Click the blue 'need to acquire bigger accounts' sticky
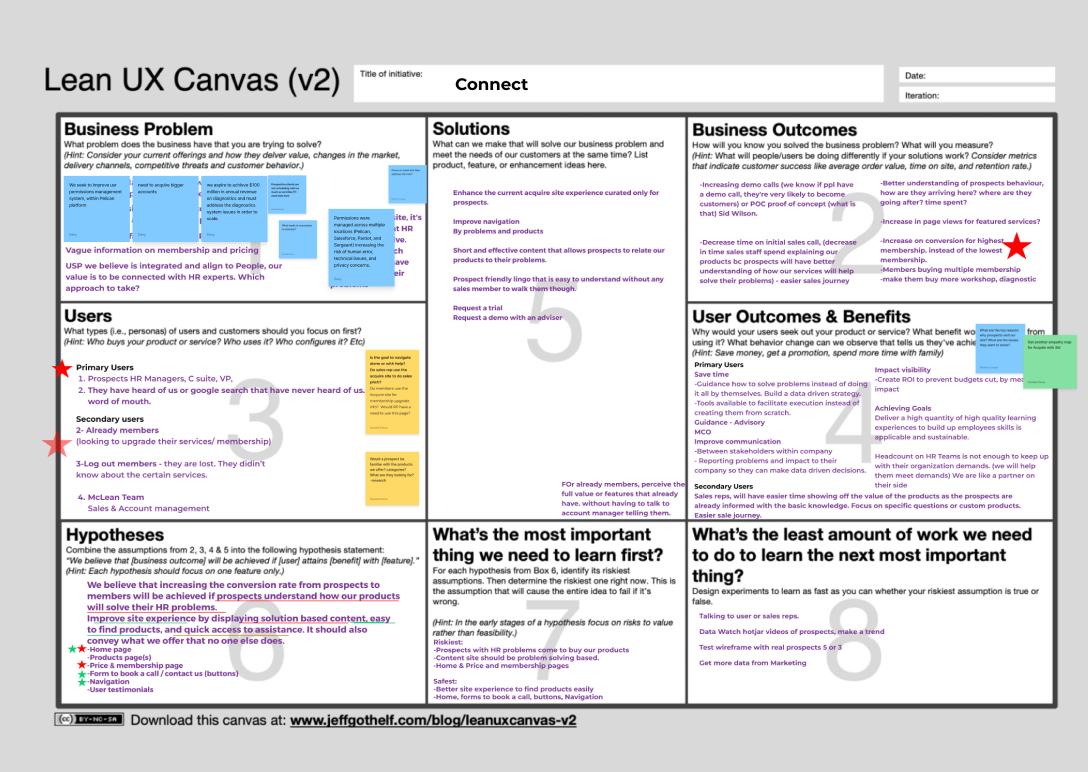This screenshot has width=1088, height=772. [165, 208]
